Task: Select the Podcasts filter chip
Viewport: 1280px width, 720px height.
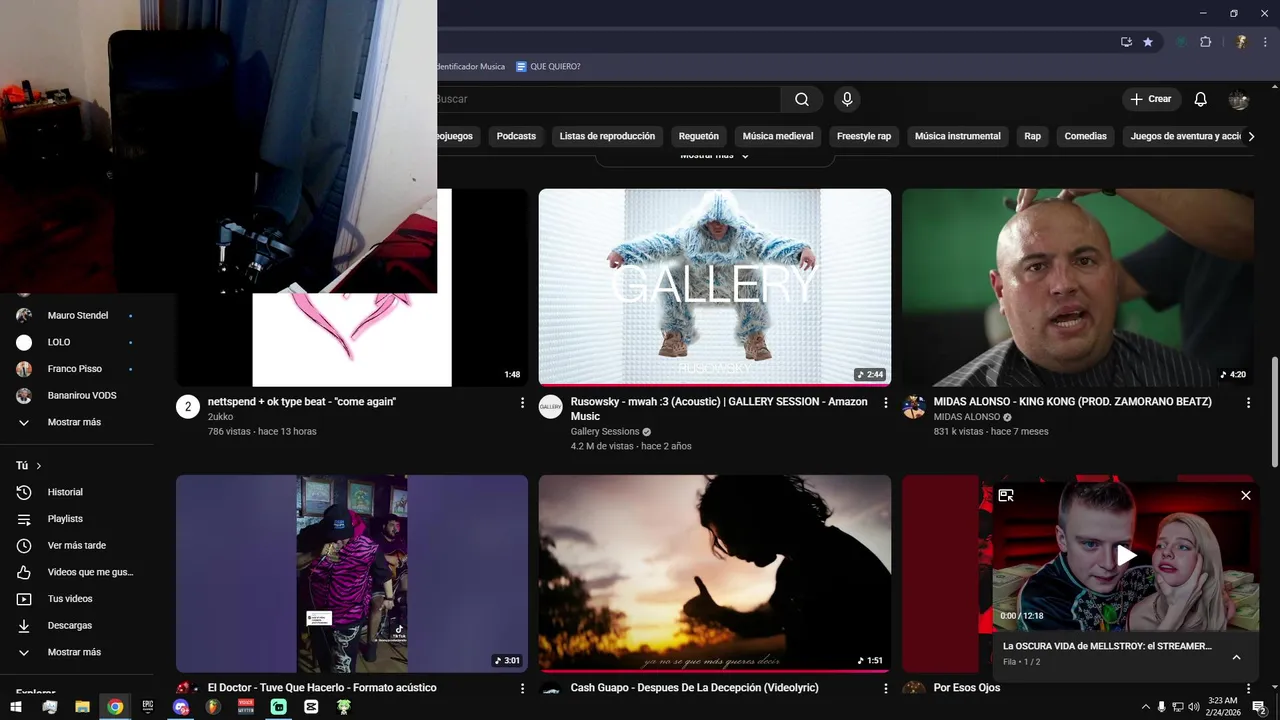Action: [x=516, y=136]
